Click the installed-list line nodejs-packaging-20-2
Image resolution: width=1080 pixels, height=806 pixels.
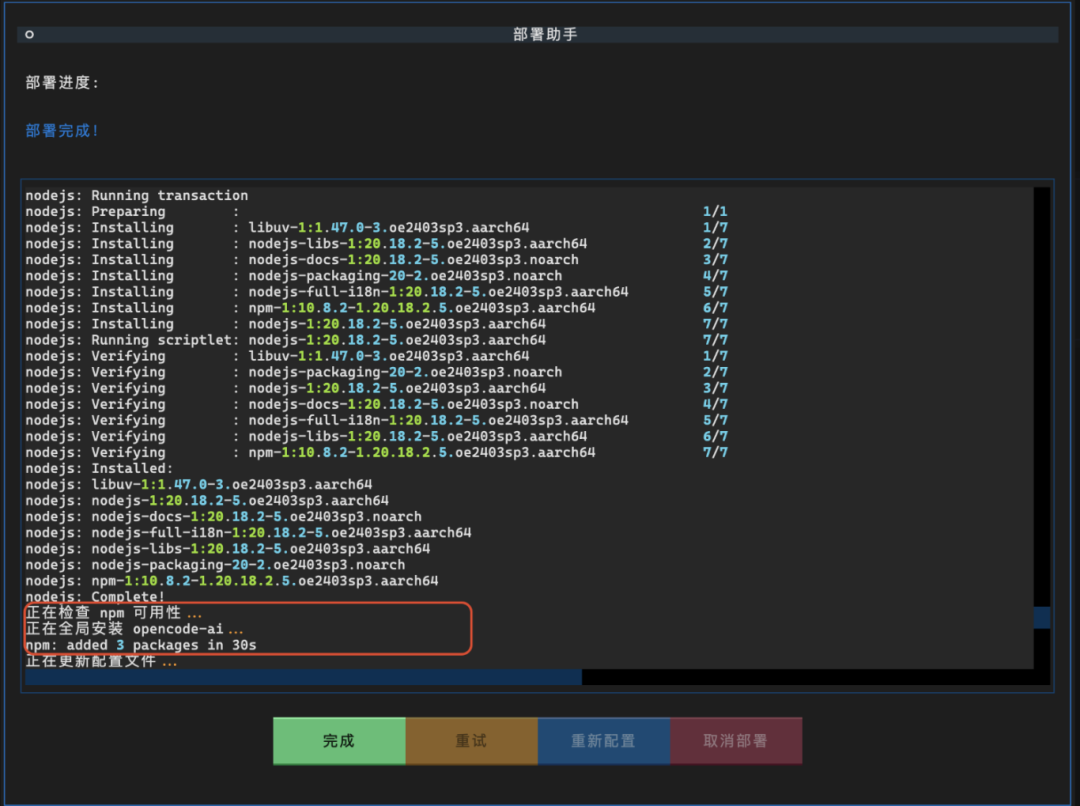click(215, 565)
